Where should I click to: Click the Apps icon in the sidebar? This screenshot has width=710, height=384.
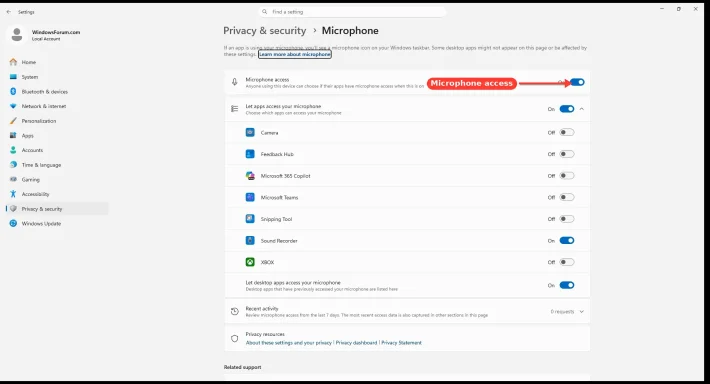pyautogui.click(x=13, y=135)
